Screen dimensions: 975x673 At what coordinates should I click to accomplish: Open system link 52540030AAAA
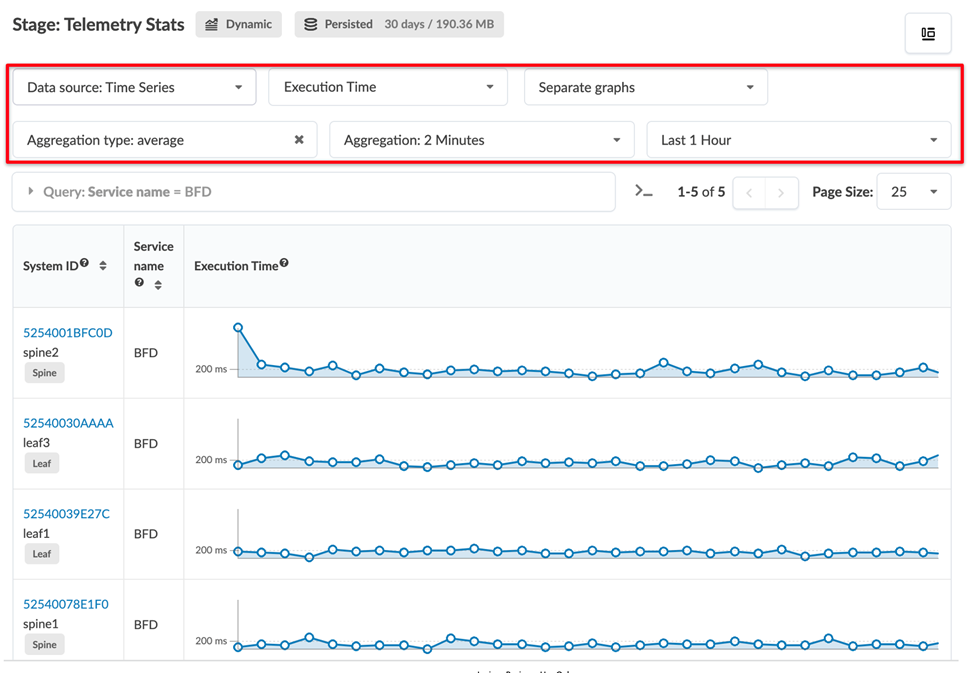coord(68,423)
